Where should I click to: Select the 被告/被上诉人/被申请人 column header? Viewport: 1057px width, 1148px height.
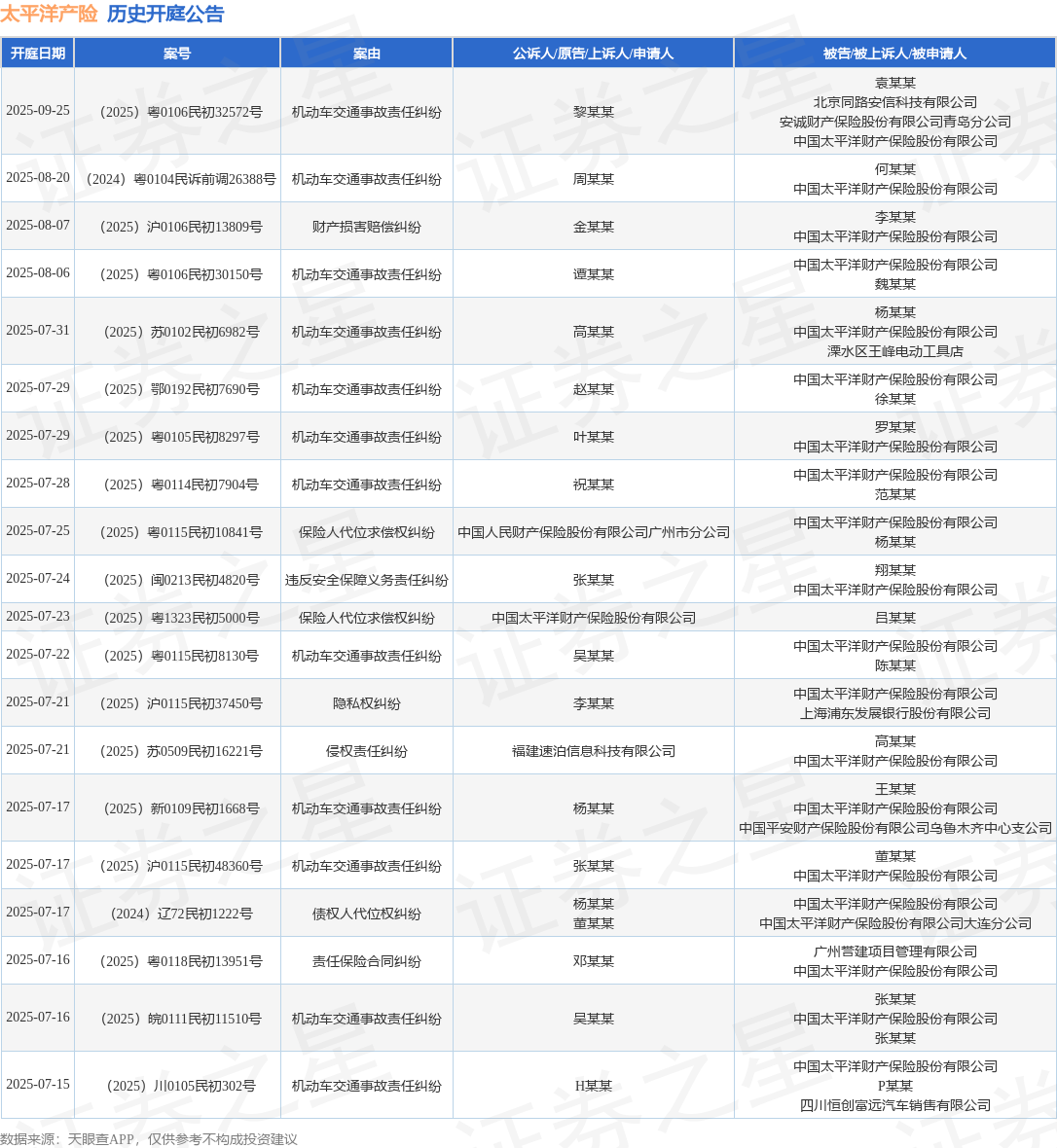click(x=895, y=54)
